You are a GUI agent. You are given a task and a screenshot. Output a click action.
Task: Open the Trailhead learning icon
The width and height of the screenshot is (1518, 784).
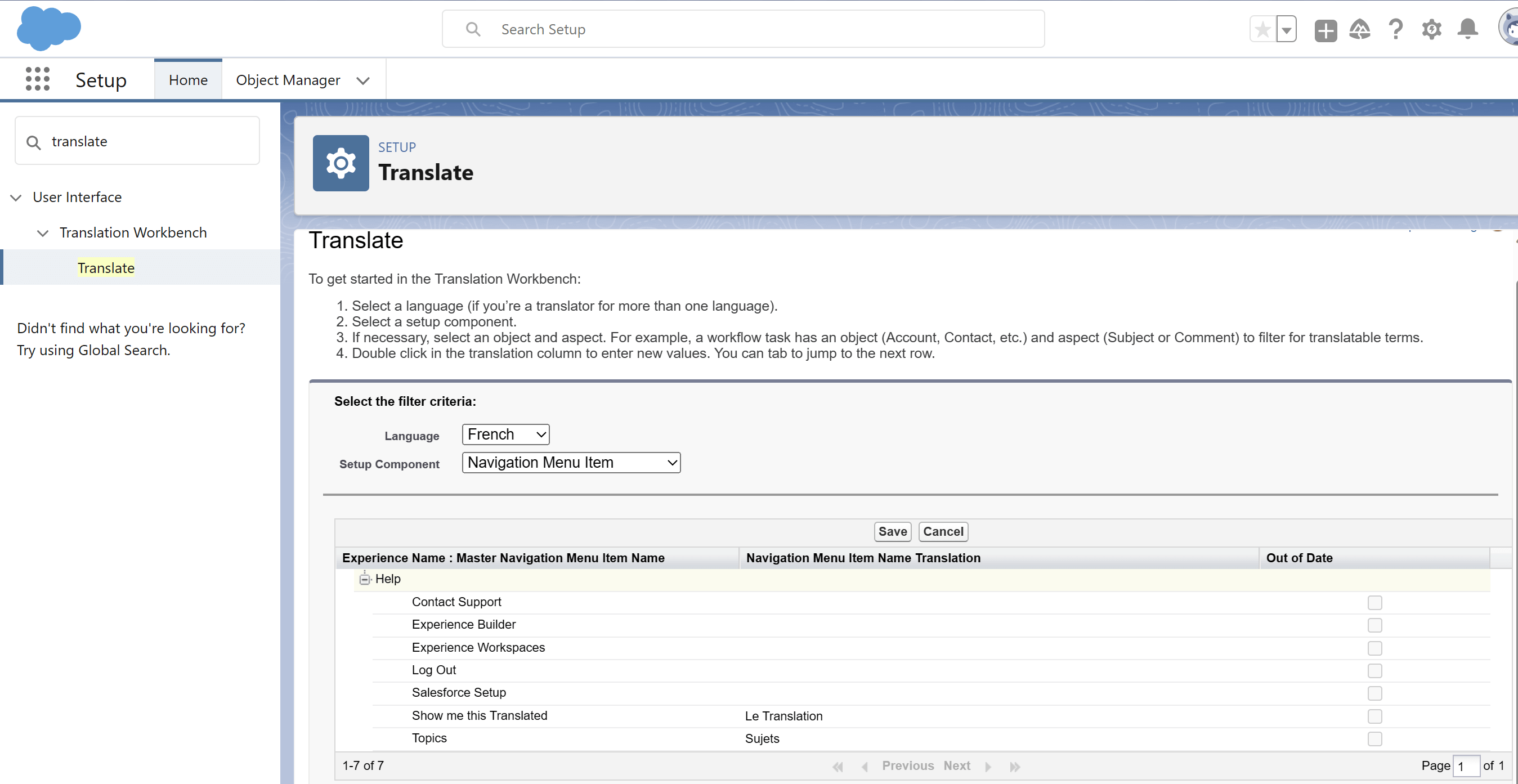tap(1360, 29)
